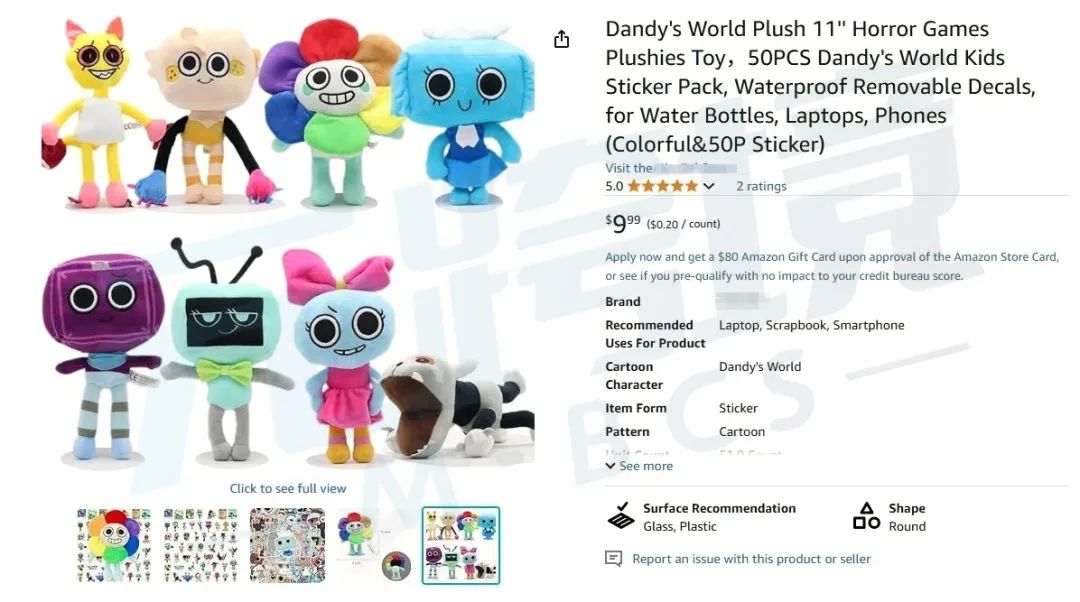This screenshot has height=602, width=1080.
Task: Click the five-star rating stars
Action: (662, 186)
